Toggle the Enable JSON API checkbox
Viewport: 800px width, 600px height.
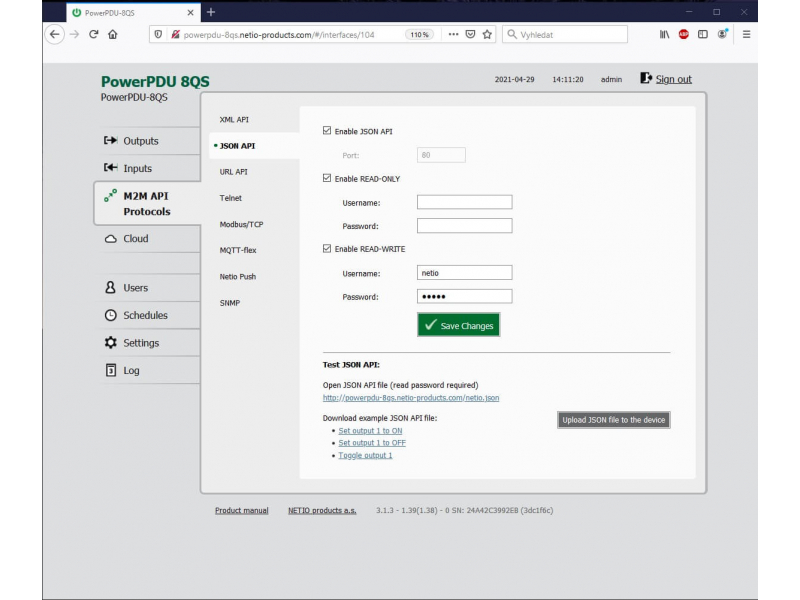coord(327,131)
